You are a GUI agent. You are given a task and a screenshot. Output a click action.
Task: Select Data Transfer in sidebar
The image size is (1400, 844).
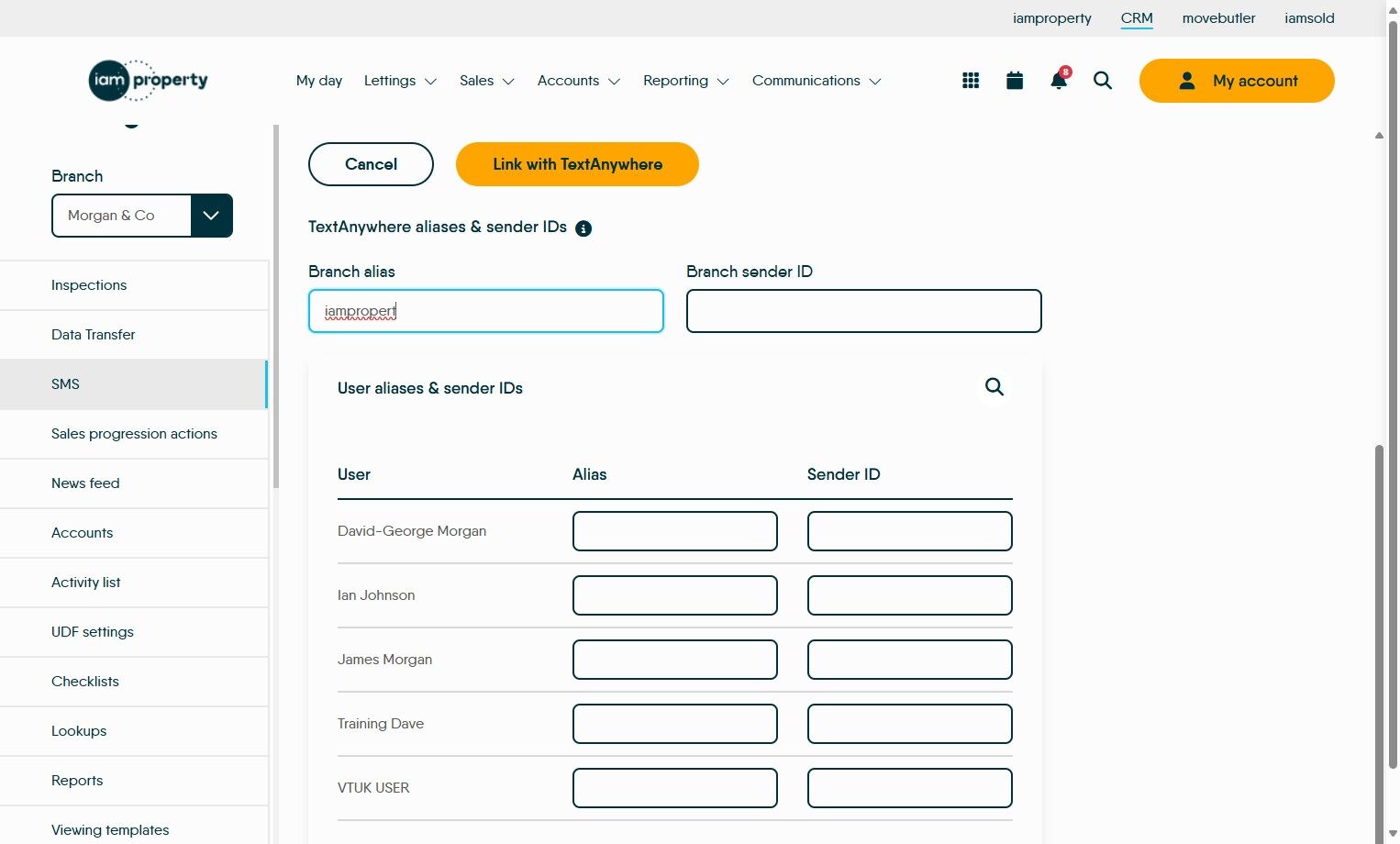(x=94, y=335)
